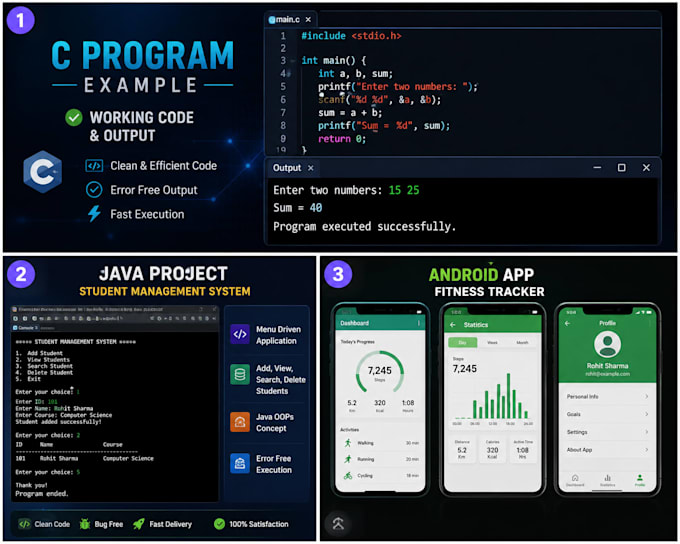Click the blue Error Free Execution icon
The width and height of the screenshot is (680, 544).
tap(240, 463)
